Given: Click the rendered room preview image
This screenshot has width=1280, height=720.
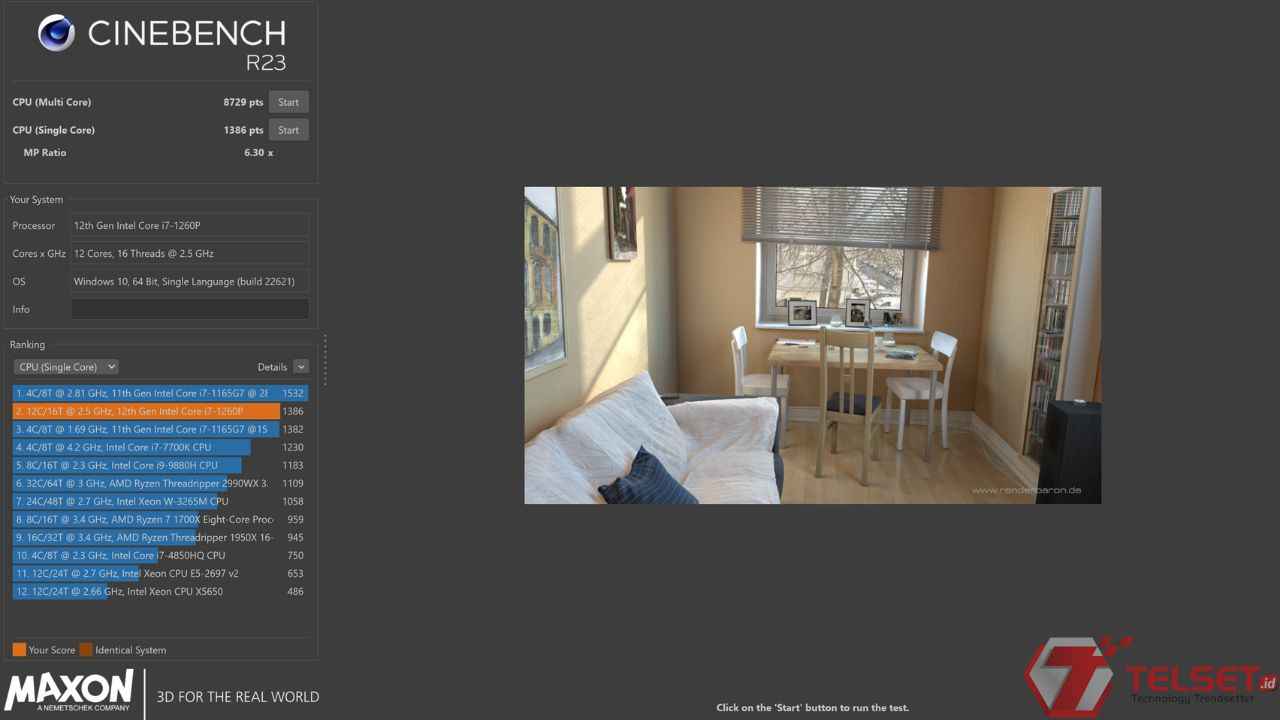Looking at the screenshot, I should (x=812, y=345).
